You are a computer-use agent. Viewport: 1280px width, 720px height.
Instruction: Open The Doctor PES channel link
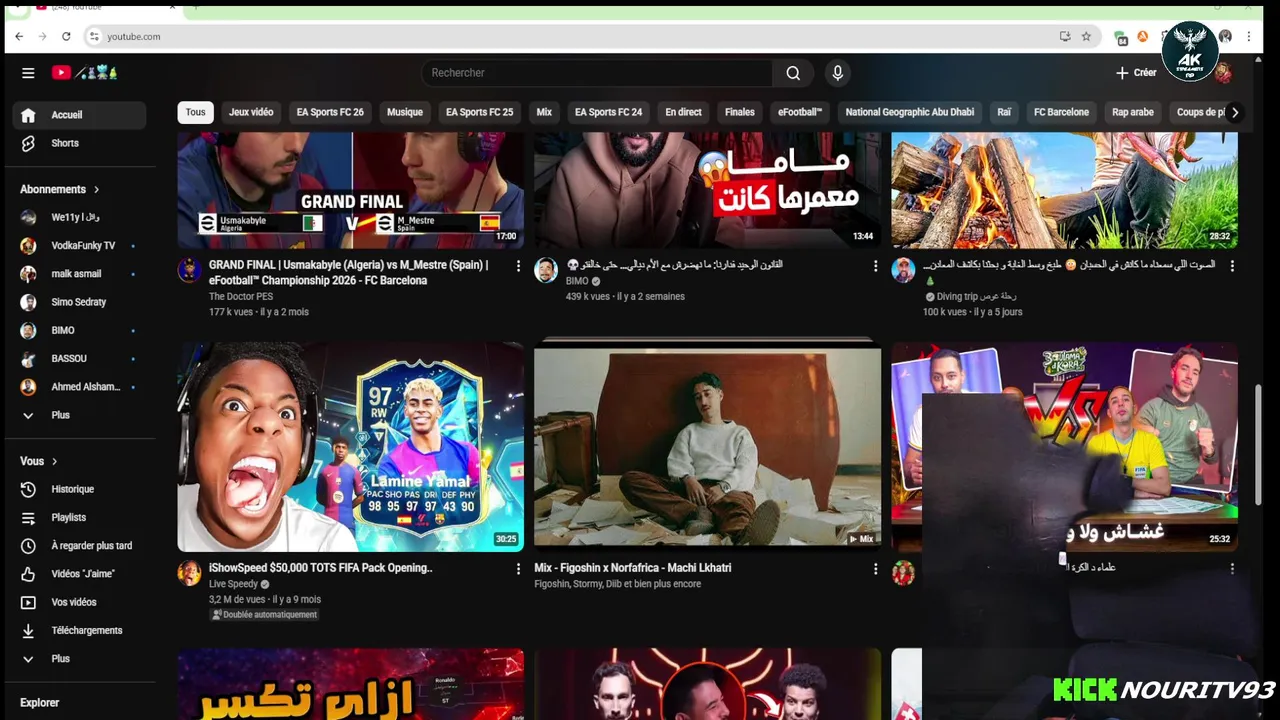(x=241, y=297)
